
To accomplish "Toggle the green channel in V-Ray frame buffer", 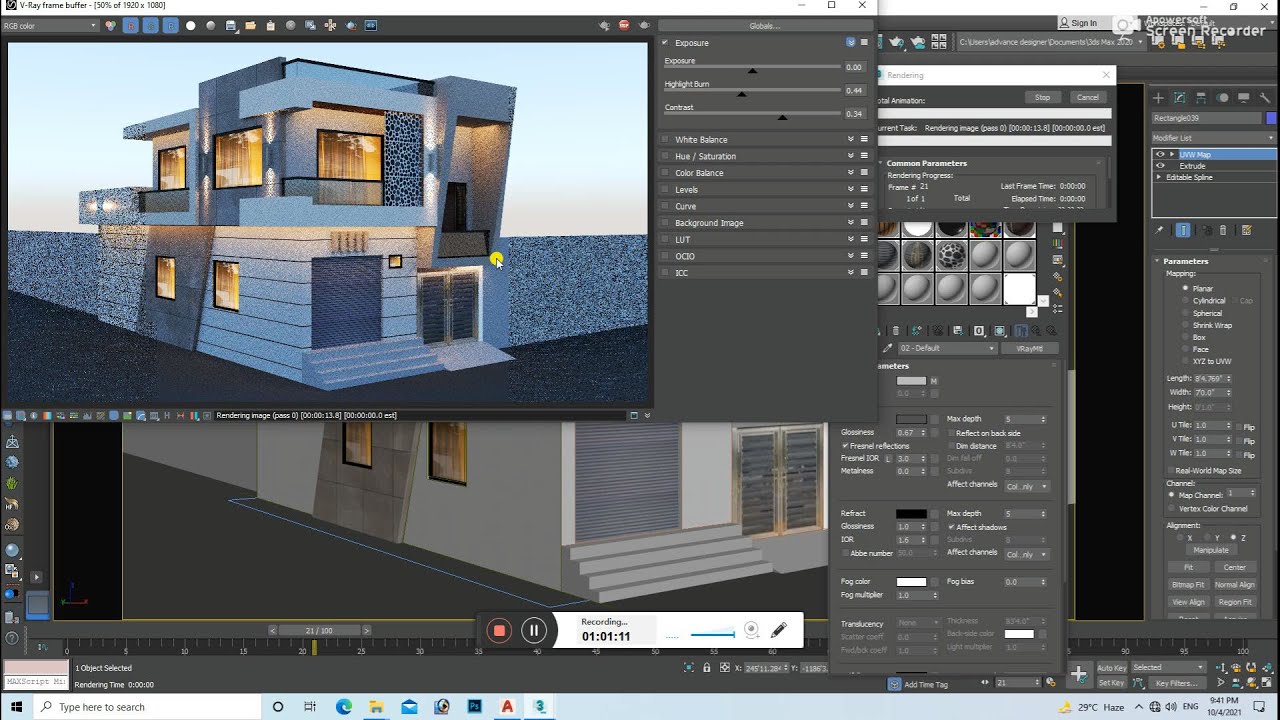I will pos(151,26).
